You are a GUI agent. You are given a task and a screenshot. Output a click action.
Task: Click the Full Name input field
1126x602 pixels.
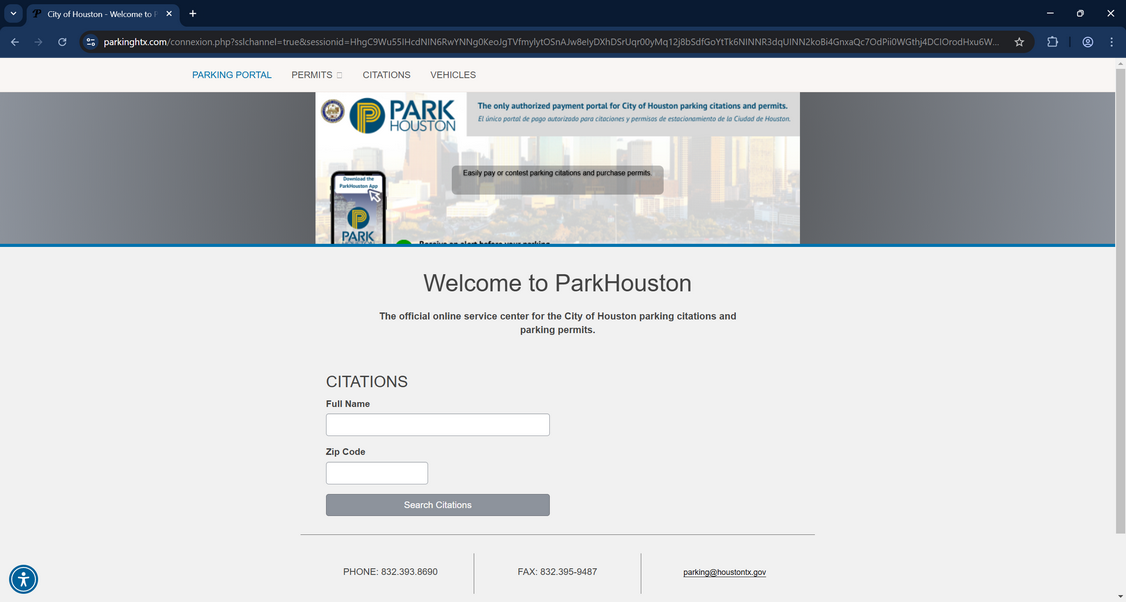click(x=437, y=424)
